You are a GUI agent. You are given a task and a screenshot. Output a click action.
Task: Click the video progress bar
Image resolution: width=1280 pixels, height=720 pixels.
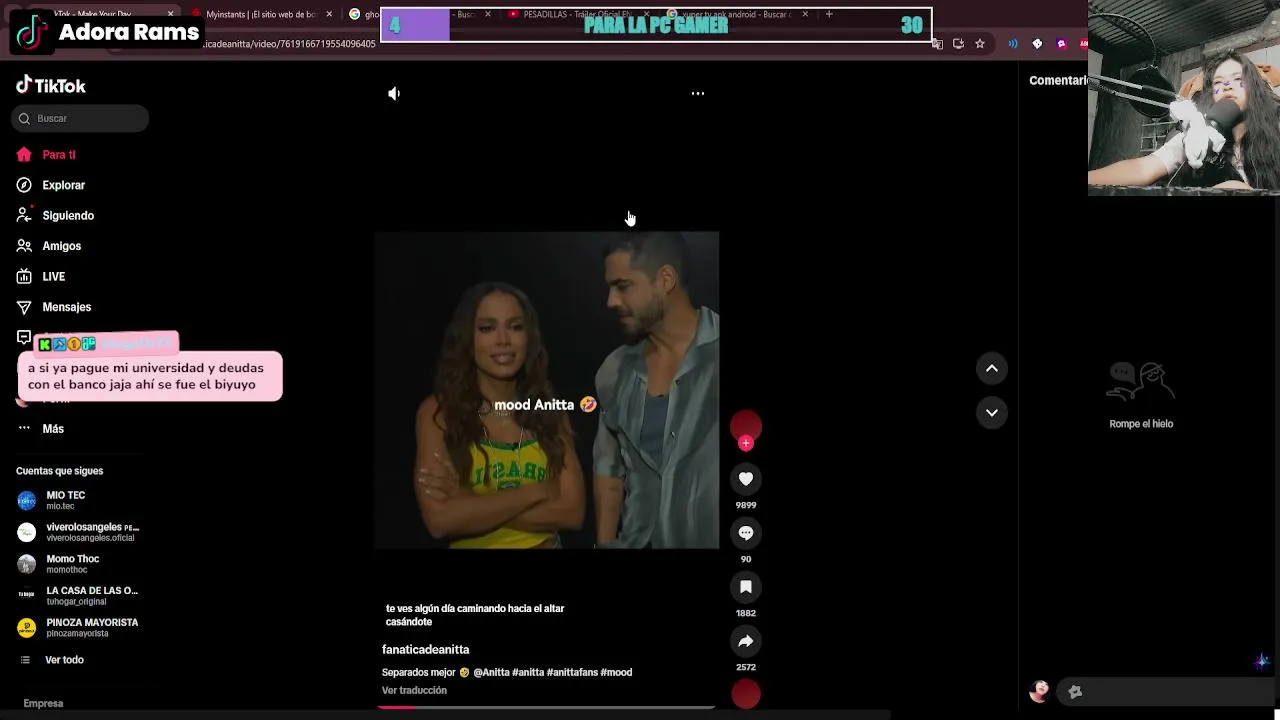546,707
